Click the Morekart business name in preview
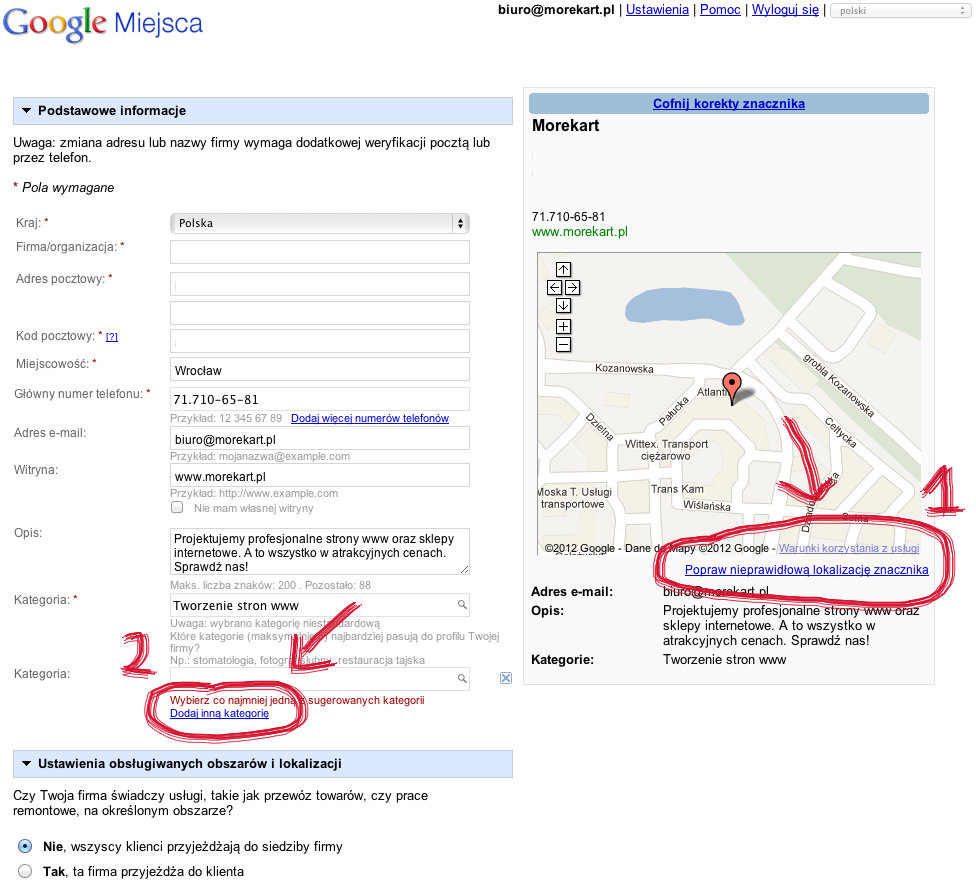Image resolution: width=976 pixels, height=894 pixels. [565, 126]
